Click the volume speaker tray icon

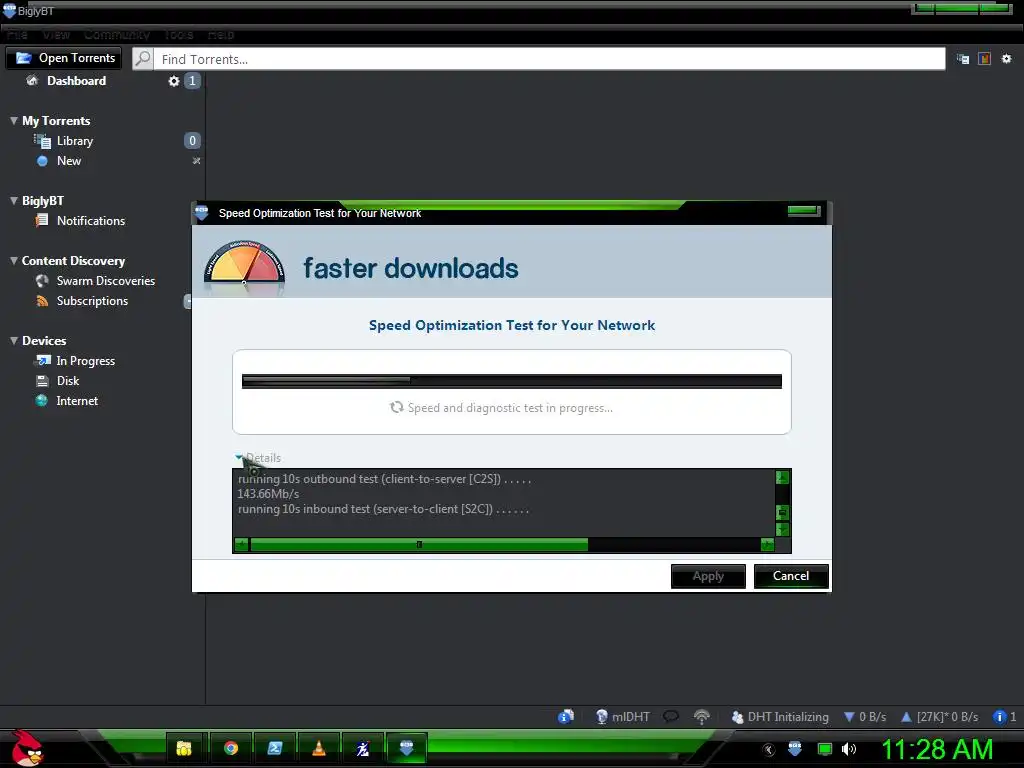pyautogui.click(x=848, y=749)
